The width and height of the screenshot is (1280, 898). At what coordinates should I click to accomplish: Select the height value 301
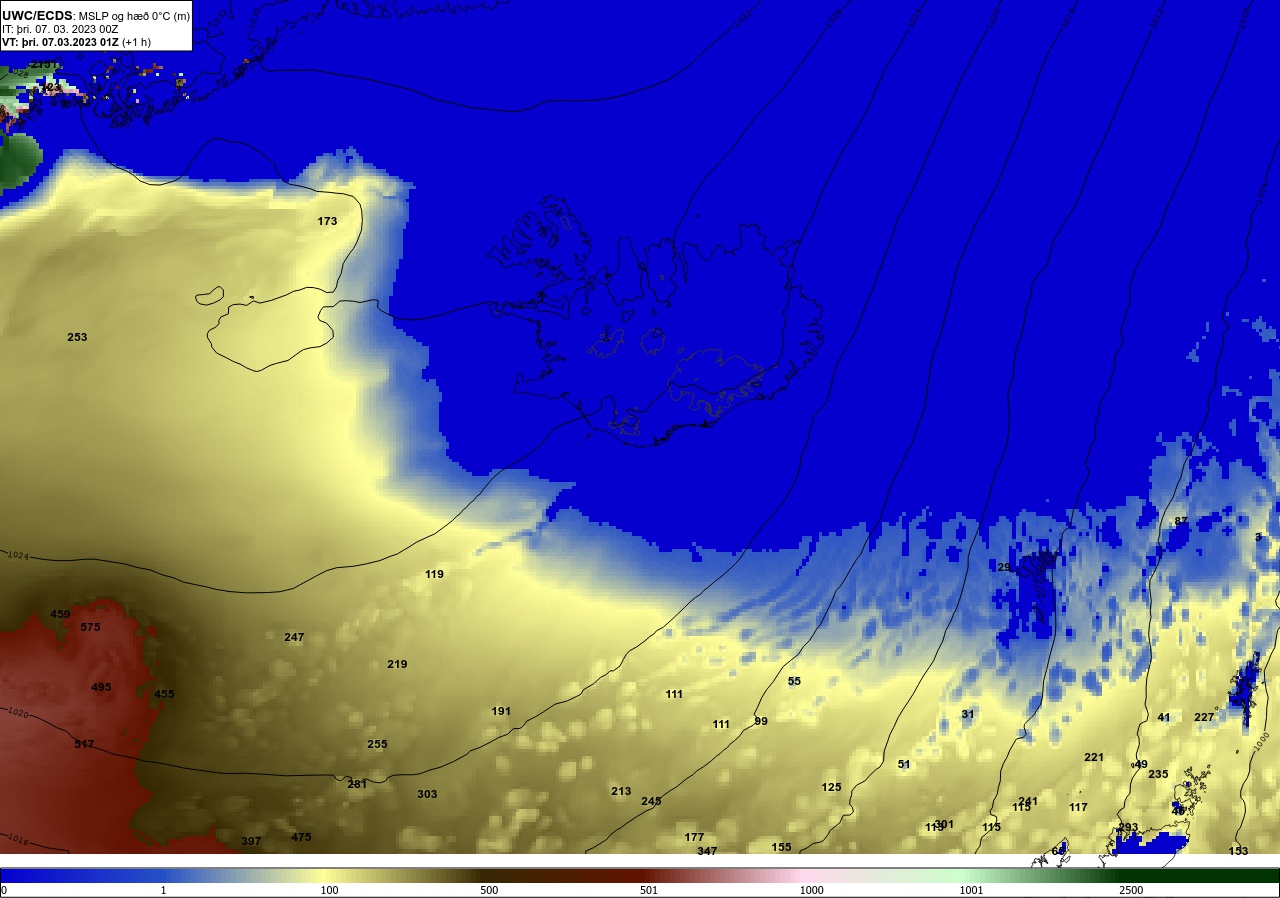click(x=944, y=824)
